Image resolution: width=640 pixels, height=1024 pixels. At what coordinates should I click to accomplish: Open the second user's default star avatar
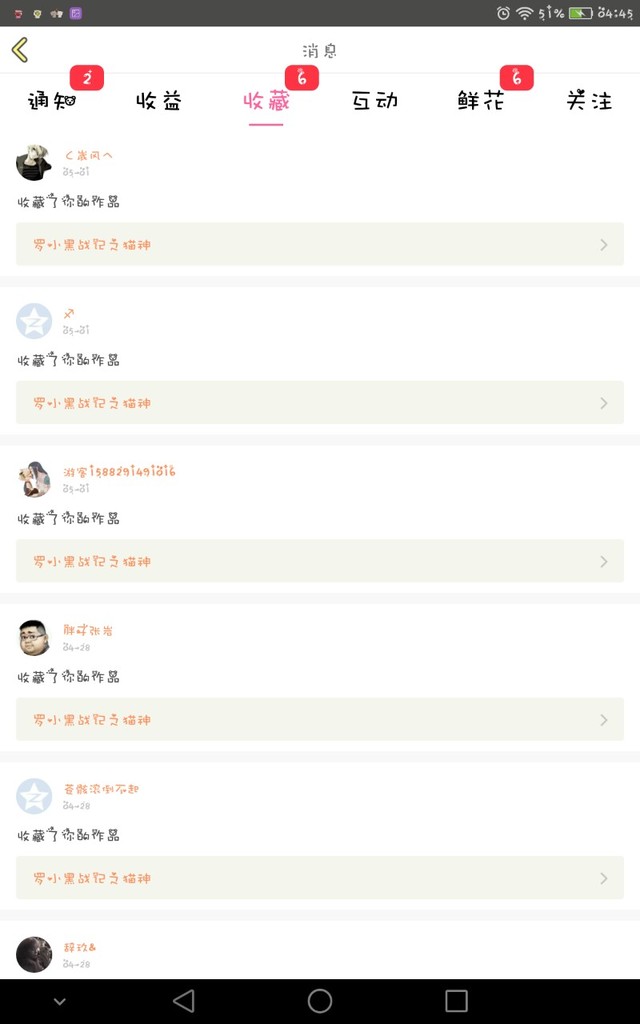click(x=34, y=321)
